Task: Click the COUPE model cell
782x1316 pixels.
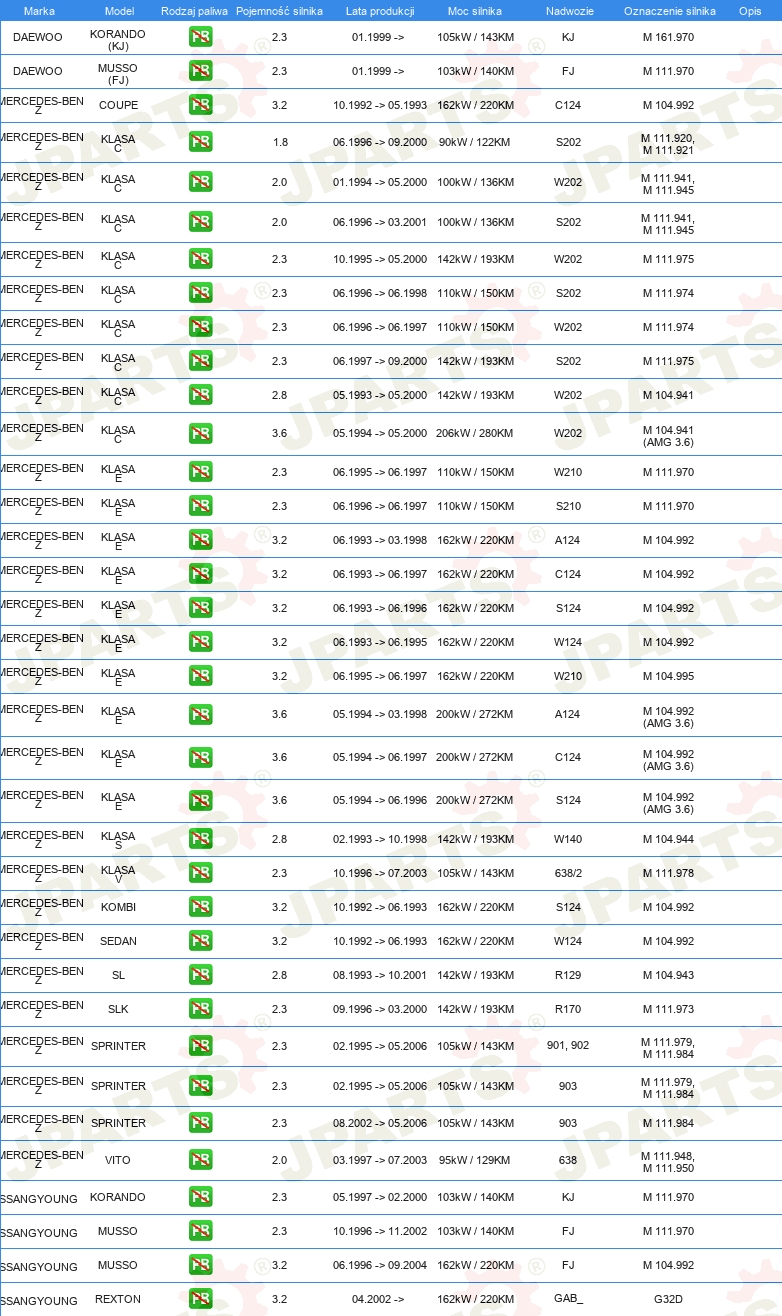Action: tap(118, 105)
